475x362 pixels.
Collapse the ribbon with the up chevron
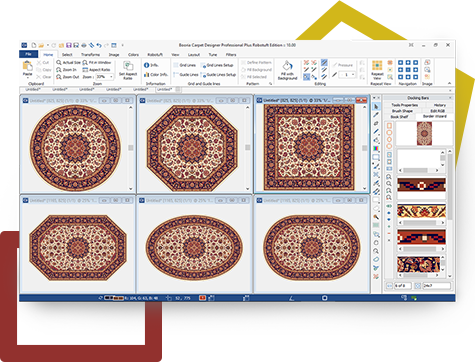click(x=449, y=83)
